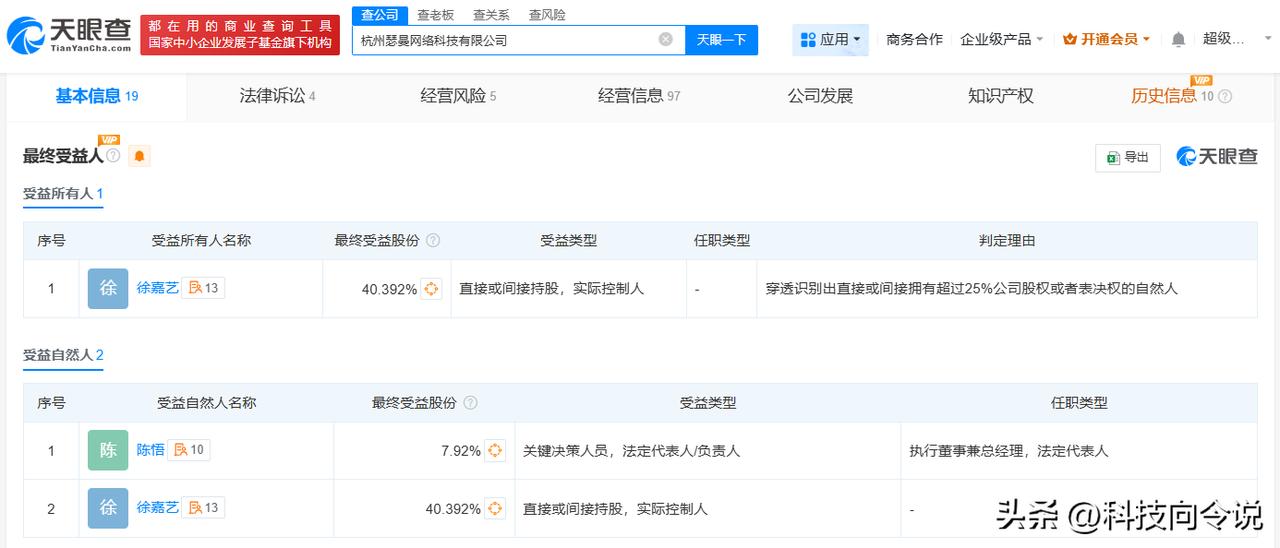The width and height of the screenshot is (1280, 548).
Task: Click the 天眼一下 search button
Action: pyautogui.click(x=721, y=39)
